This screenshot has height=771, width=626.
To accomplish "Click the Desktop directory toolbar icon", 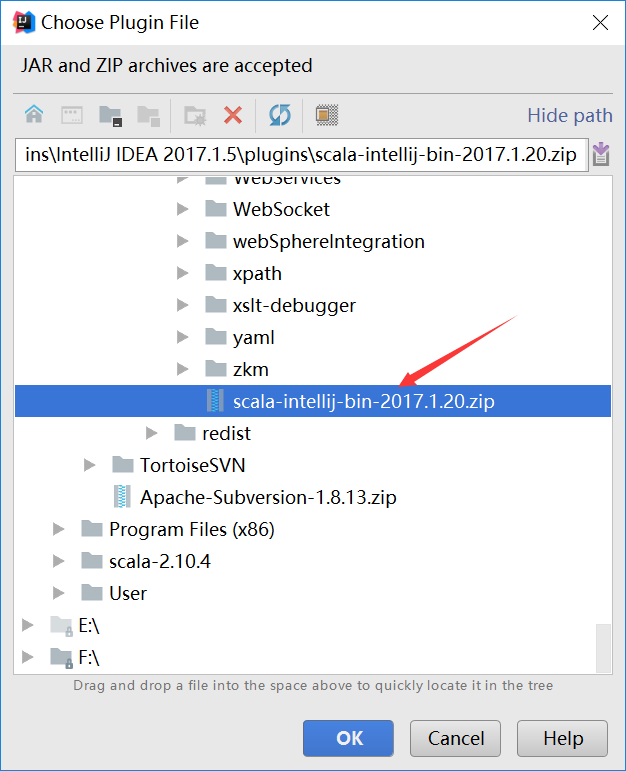I will (x=72, y=116).
